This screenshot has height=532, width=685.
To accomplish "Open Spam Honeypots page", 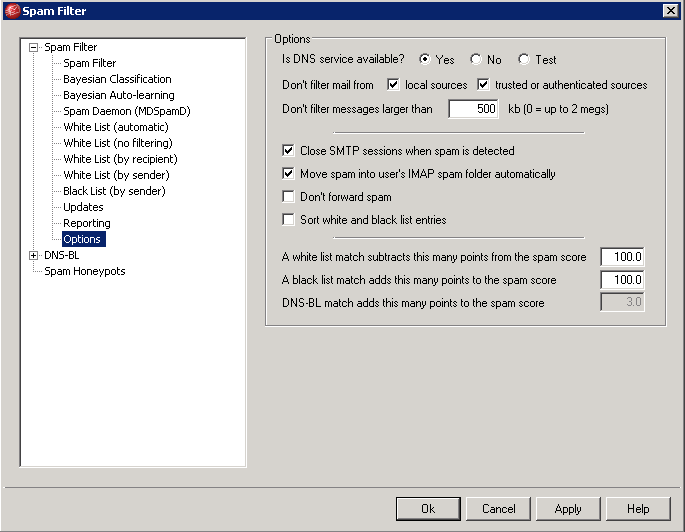I will point(85,271).
